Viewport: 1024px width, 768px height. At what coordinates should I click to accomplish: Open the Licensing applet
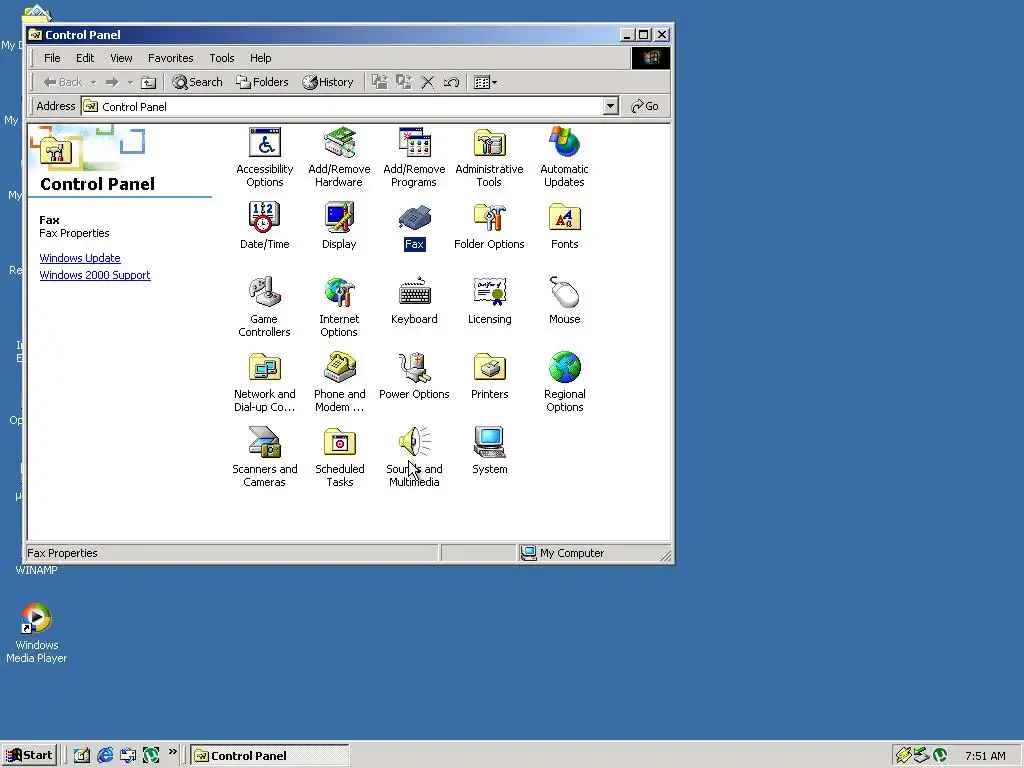click(489, 301)
